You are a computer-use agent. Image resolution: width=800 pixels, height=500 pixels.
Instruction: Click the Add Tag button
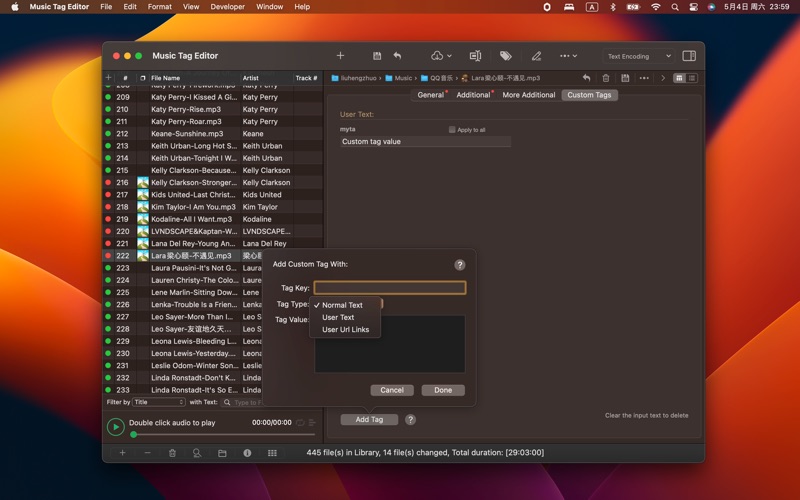(369, 419)
